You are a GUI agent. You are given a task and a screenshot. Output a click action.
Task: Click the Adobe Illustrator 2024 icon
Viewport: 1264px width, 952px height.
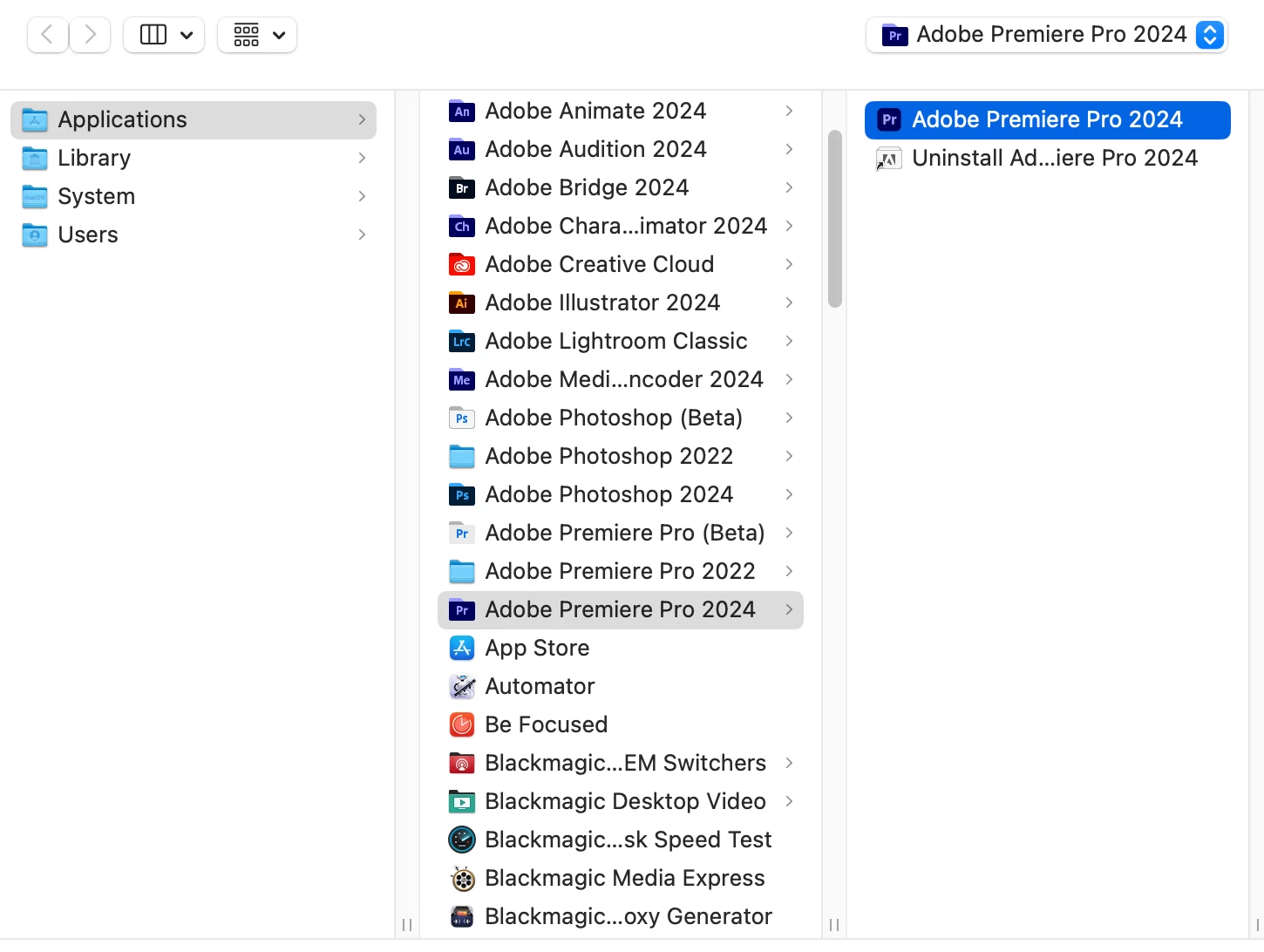(461, 303)
